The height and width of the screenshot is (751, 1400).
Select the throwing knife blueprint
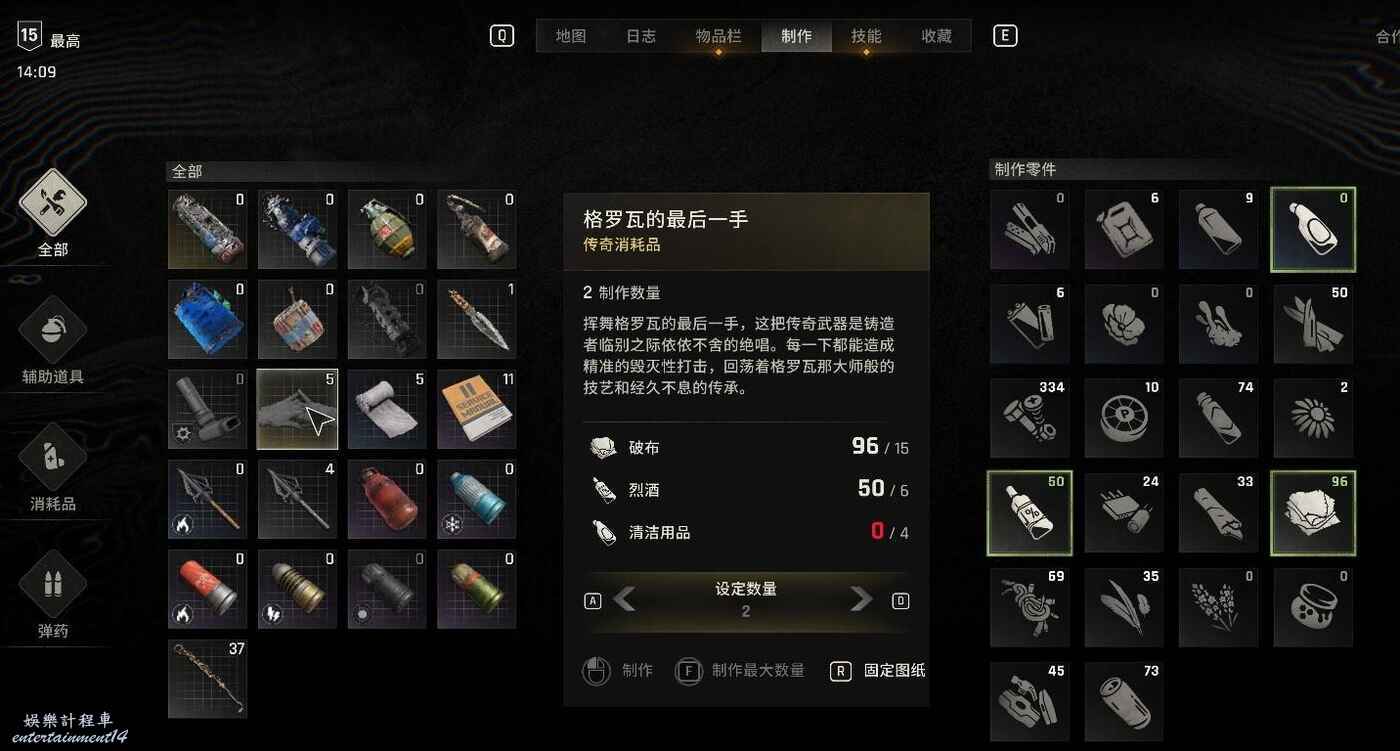pyautogui.click(x=477, y=319)
